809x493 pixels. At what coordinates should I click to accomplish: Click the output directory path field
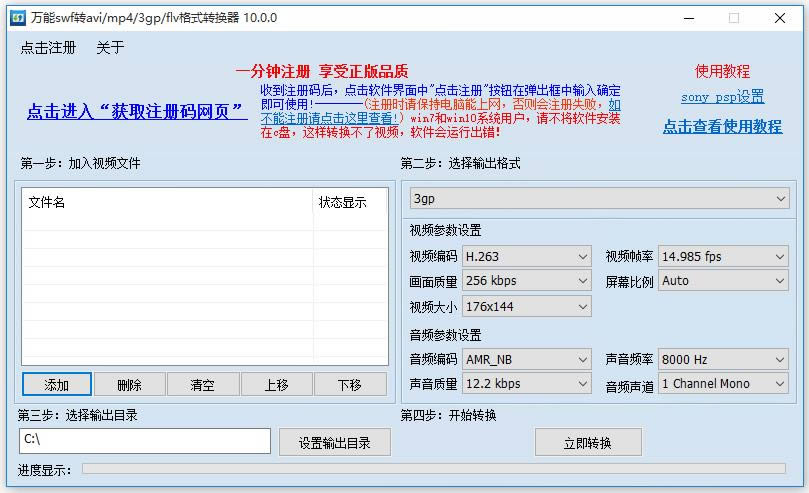click(145, 441)
